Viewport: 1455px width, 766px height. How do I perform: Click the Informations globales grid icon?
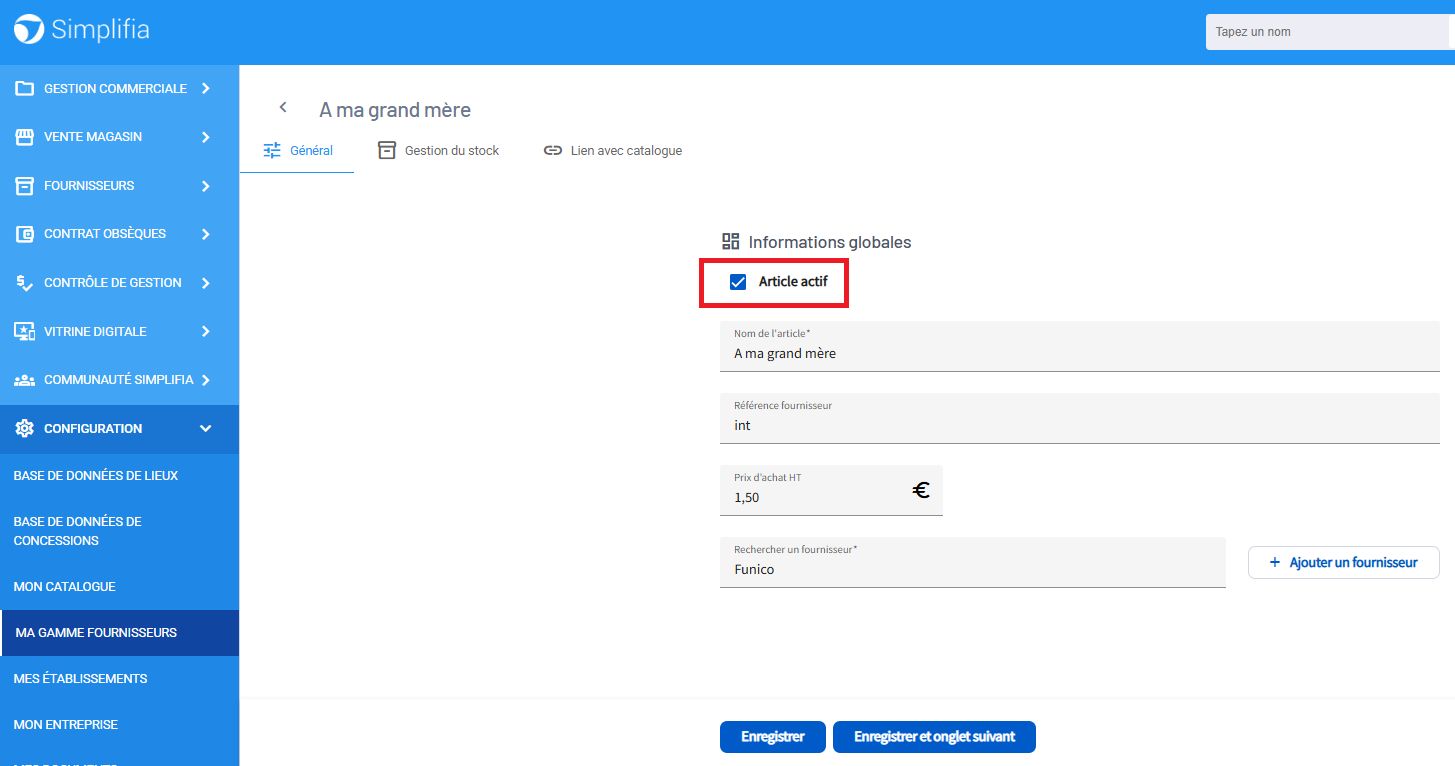731,241
